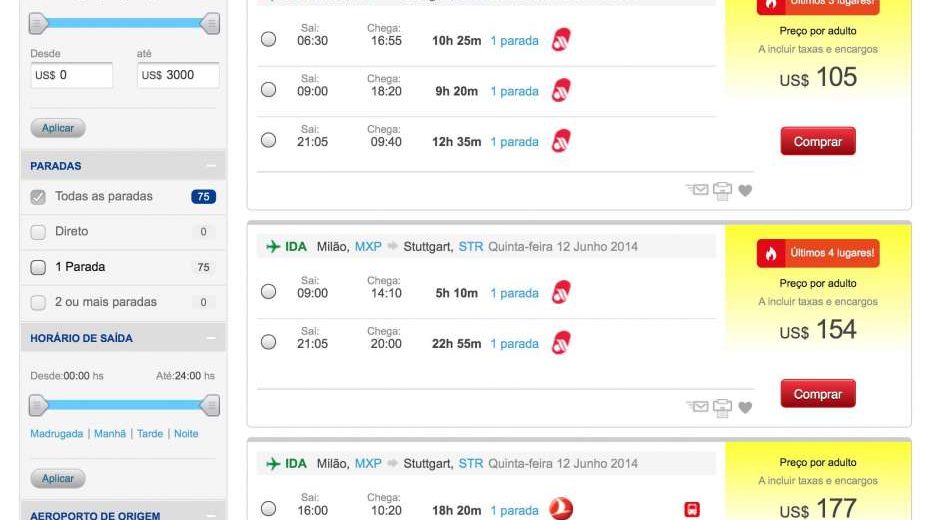Toggle the 'Todas as paradas' checkbox
This screenshot has width=933, height=520.
pos(39,197)
